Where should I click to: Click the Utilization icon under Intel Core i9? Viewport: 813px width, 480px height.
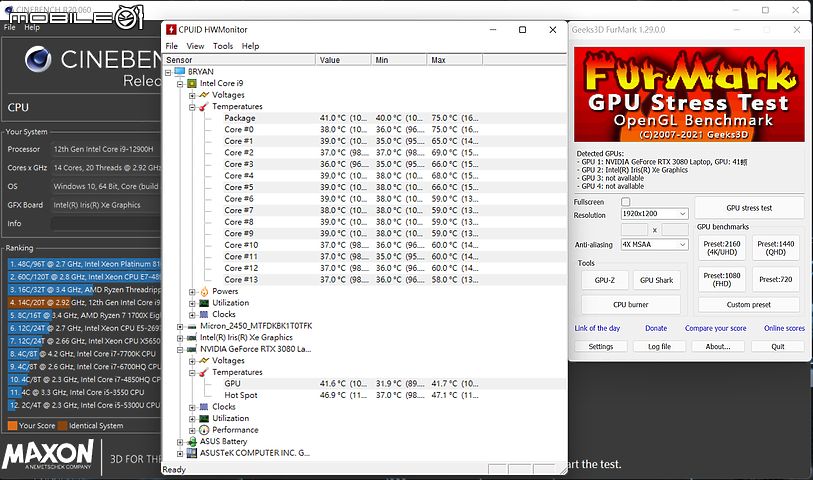pos(204,303)
